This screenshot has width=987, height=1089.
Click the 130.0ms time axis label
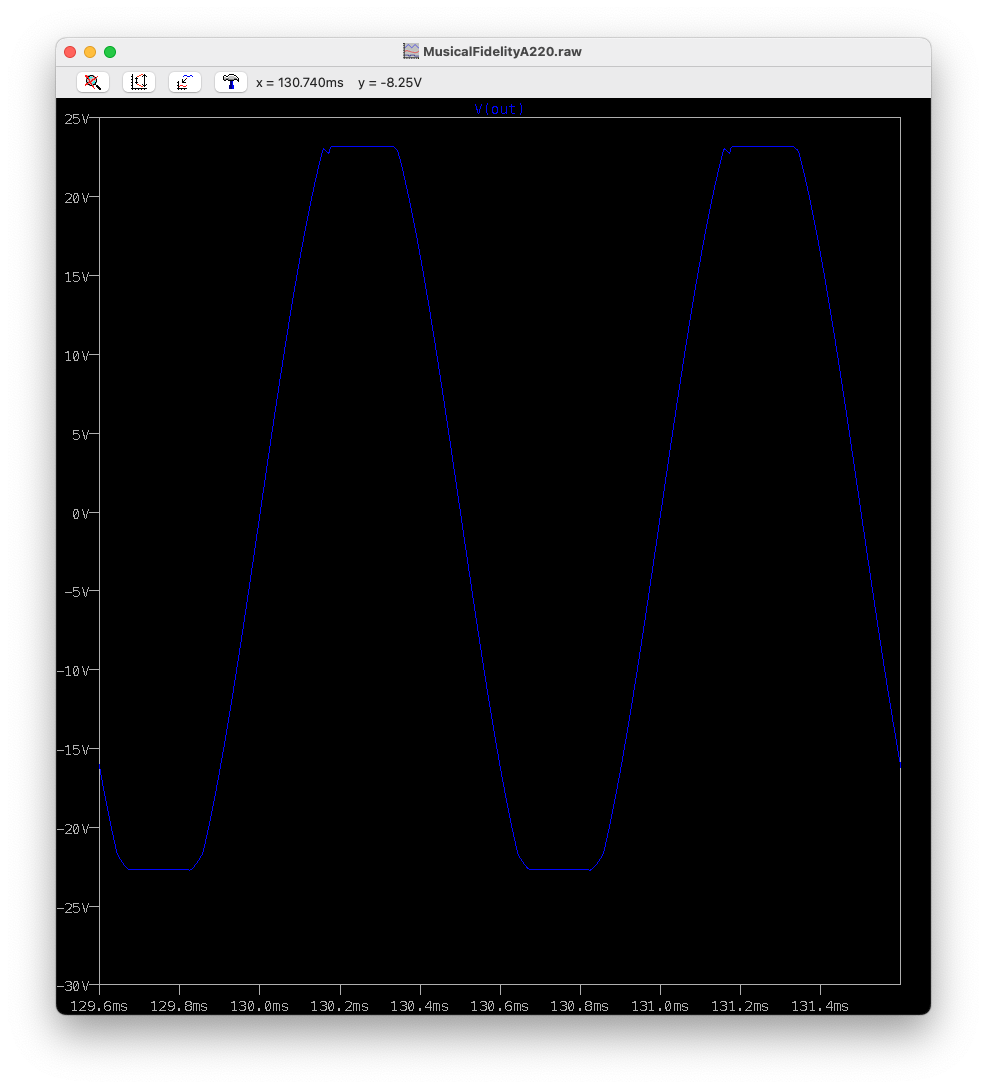pyautogui.click(x=260, y=1006)
